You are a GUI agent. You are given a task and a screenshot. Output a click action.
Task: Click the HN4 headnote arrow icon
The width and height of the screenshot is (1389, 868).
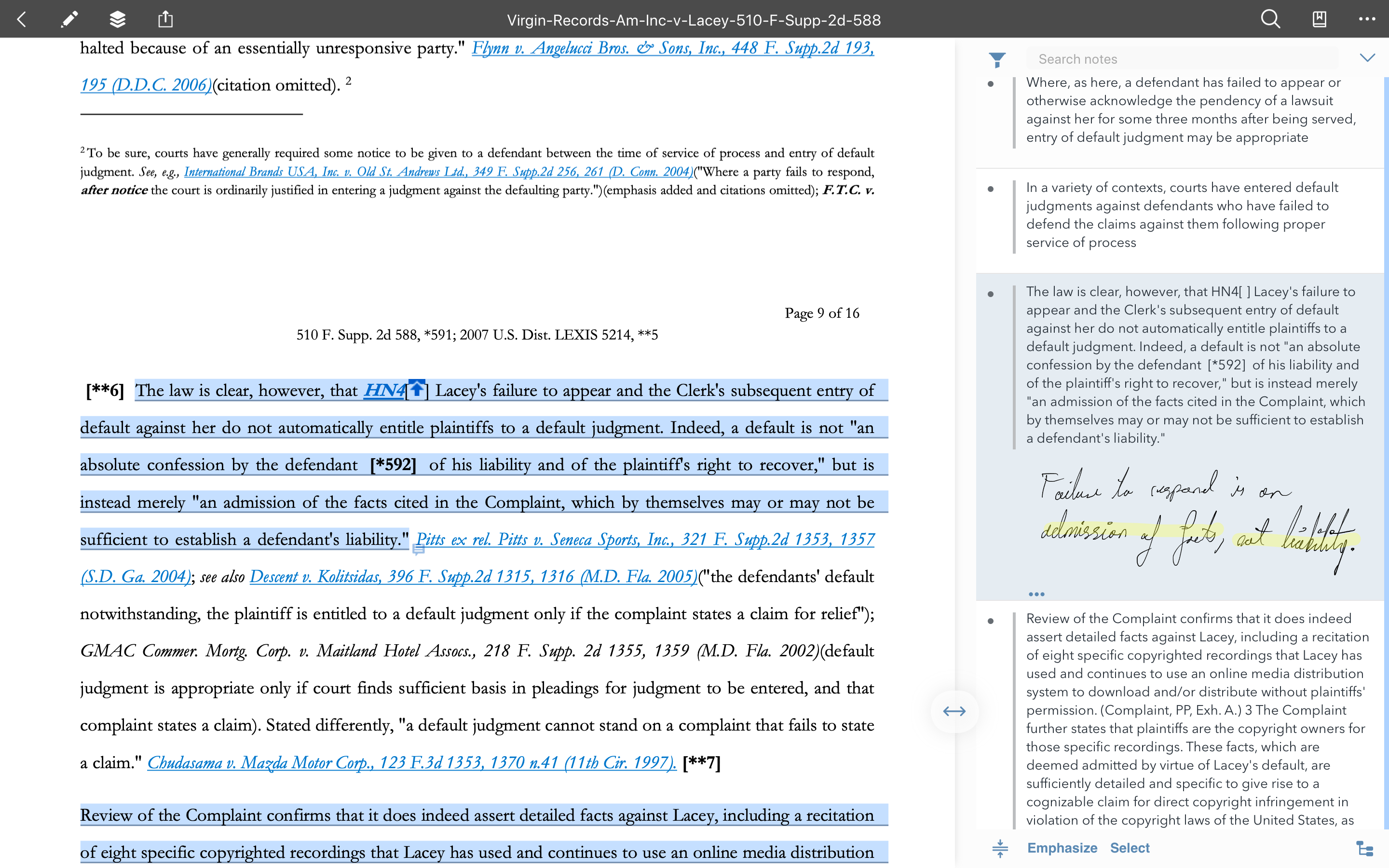point(417,390)
